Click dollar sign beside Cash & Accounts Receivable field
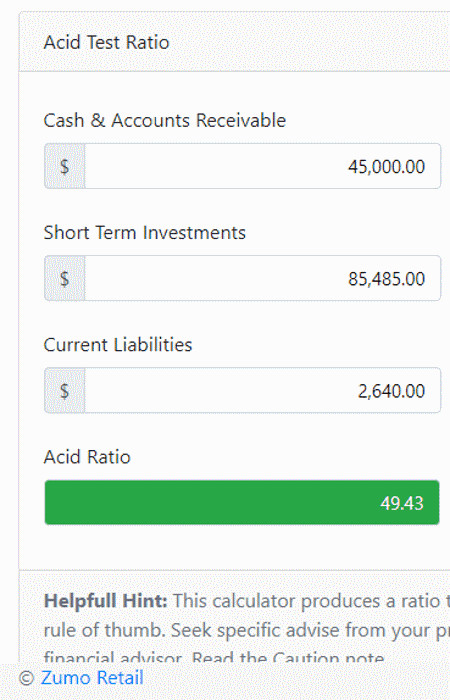 pyautogui.click(x=65, y=166)
